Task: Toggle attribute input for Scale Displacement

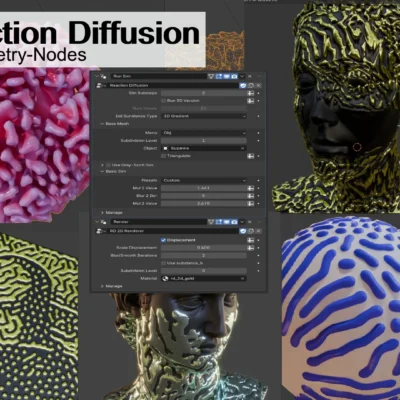Action: point(251,248)
